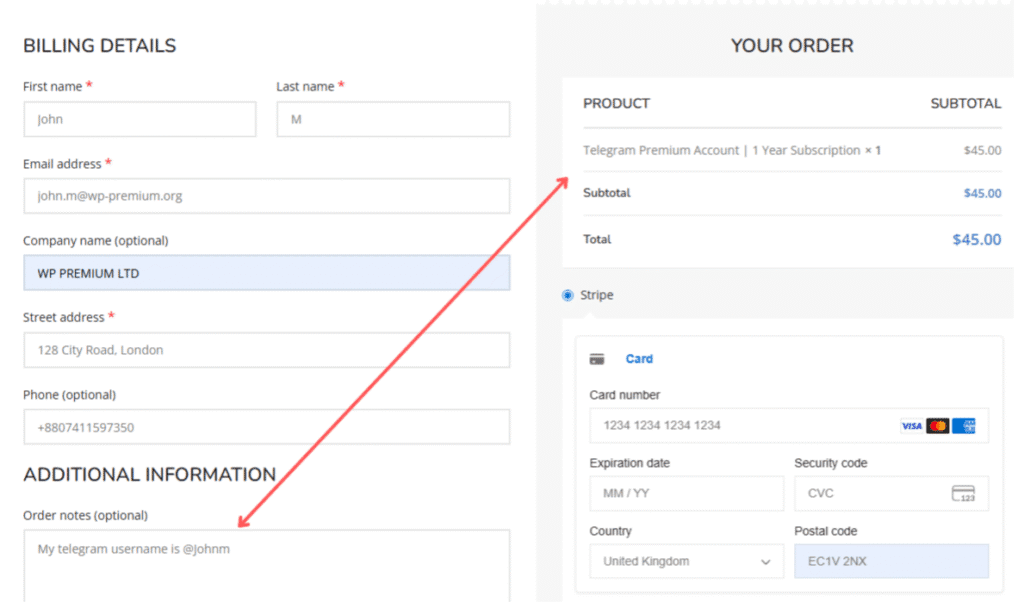Click the American Express brand icon
Screen dimensions: 1024x602
tap(964, 425)
